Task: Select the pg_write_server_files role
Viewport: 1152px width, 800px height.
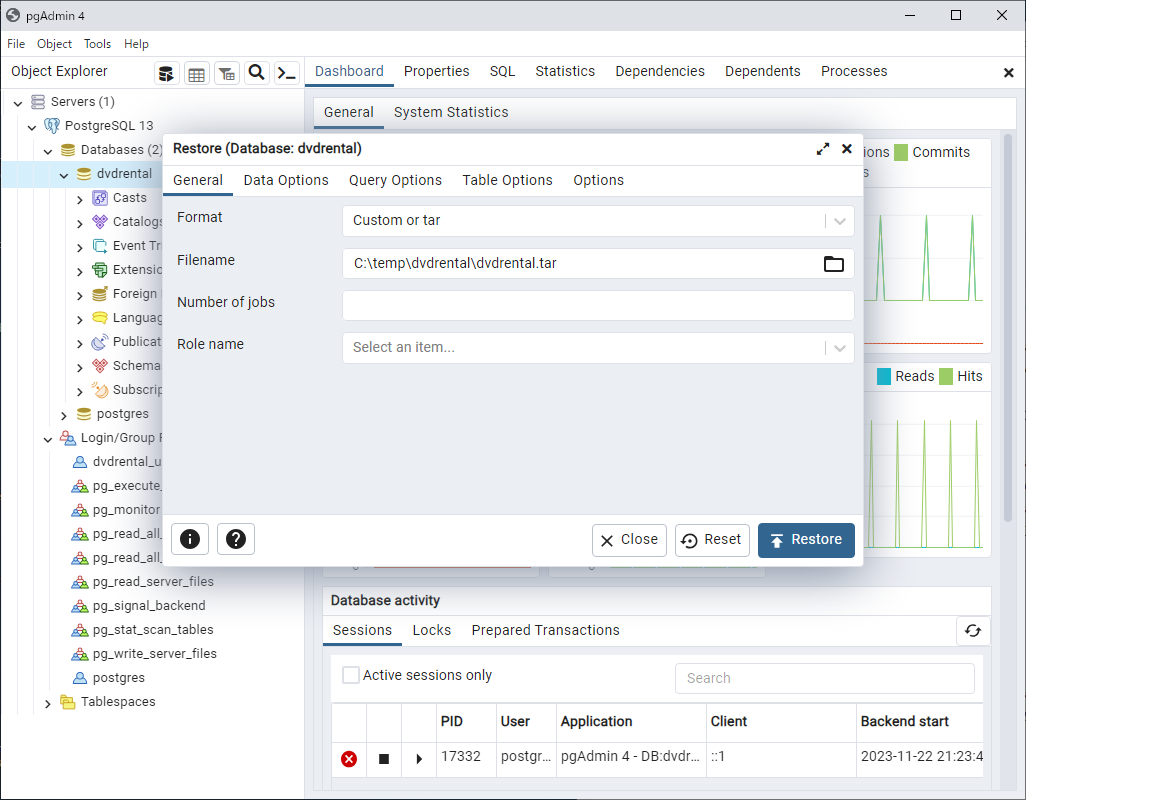Action: (x=154, y=654)
